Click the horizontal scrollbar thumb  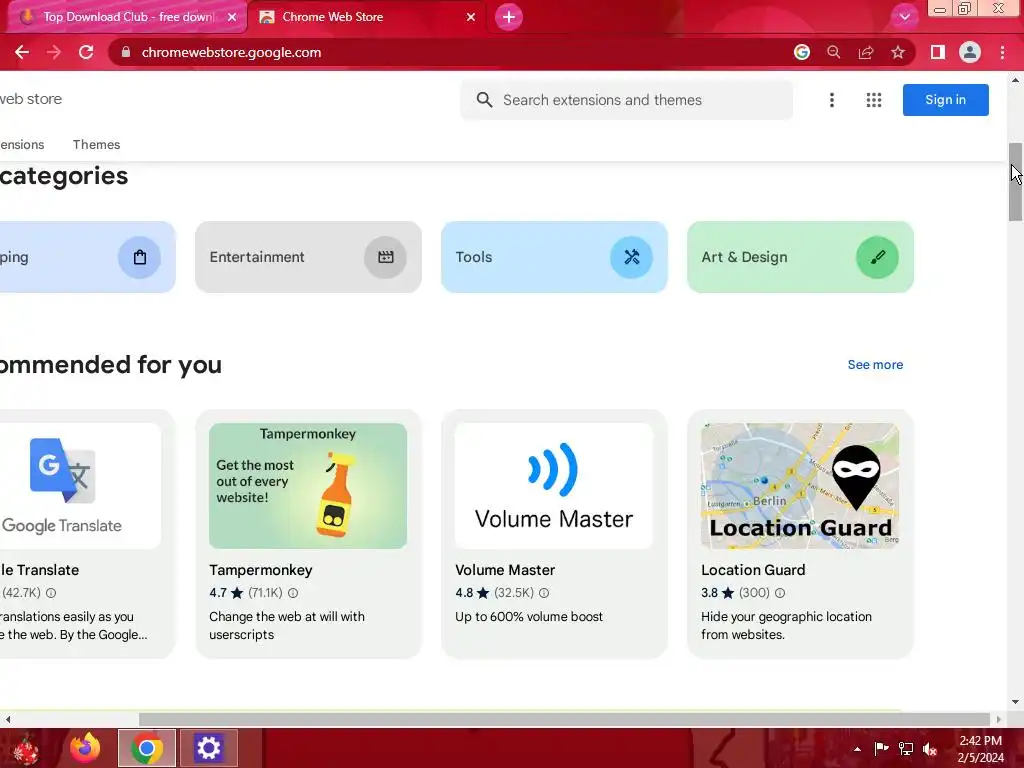564,719
